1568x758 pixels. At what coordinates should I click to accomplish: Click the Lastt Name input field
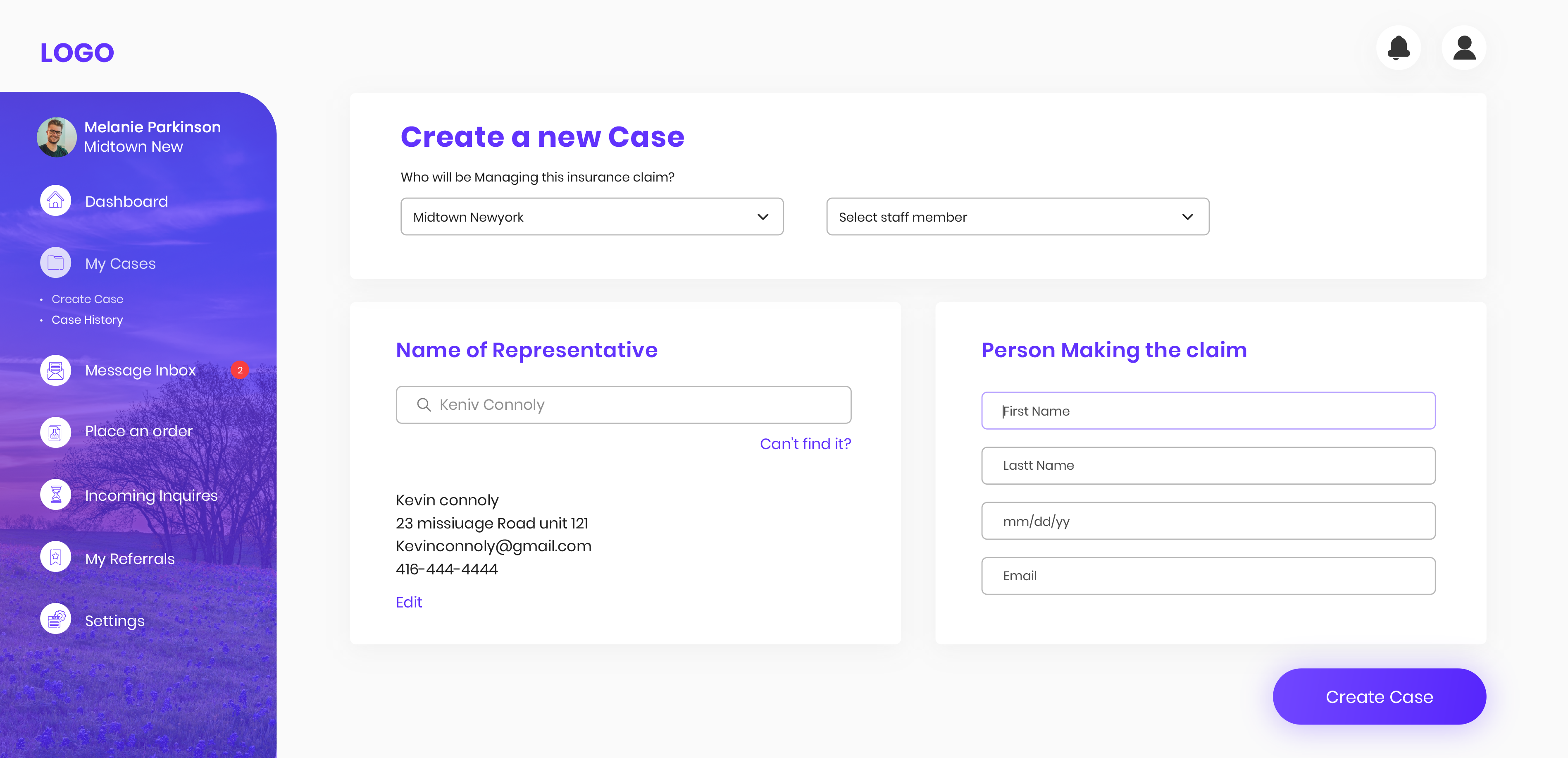pos(1208,466)
